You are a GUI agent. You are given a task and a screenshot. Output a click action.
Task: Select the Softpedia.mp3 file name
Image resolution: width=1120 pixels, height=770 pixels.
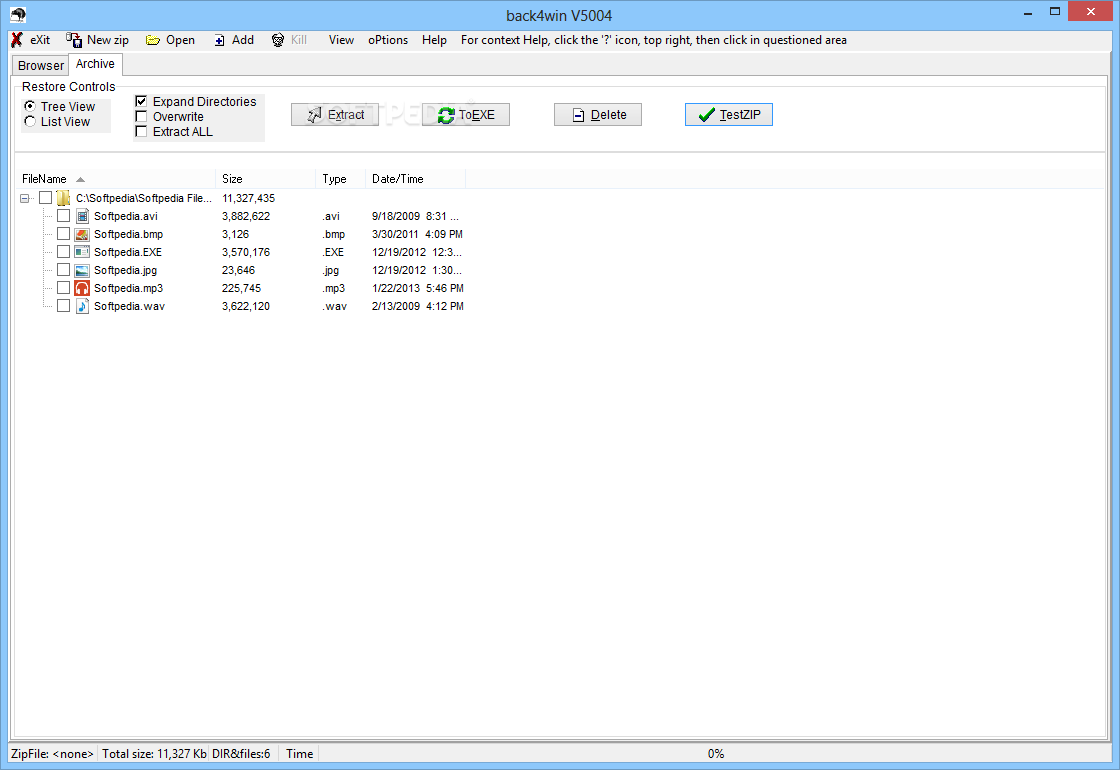tap(129, 288)
